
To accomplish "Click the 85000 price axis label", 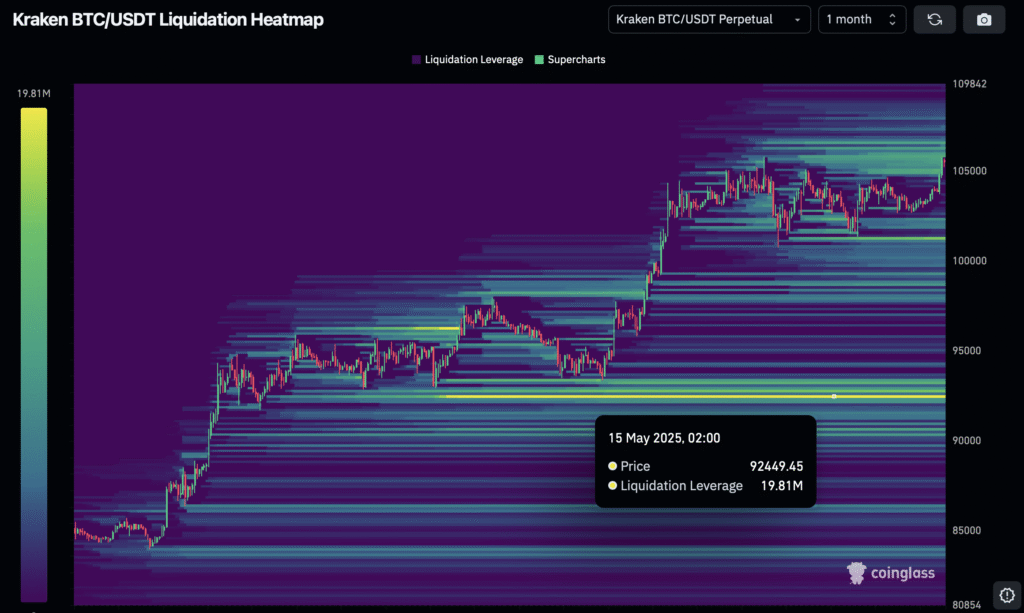I will point(967,530).
